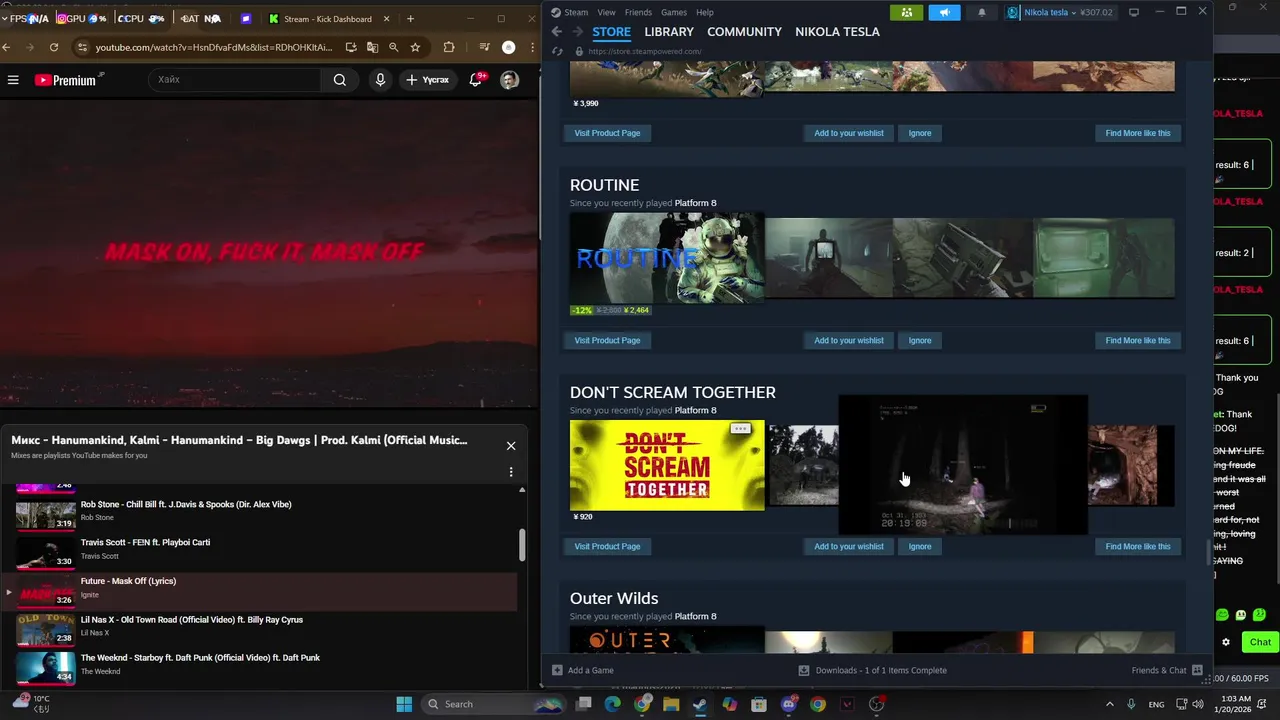Go back in Steam store
The height and width of the screenshot is (720, 1280).
[557, 32]
